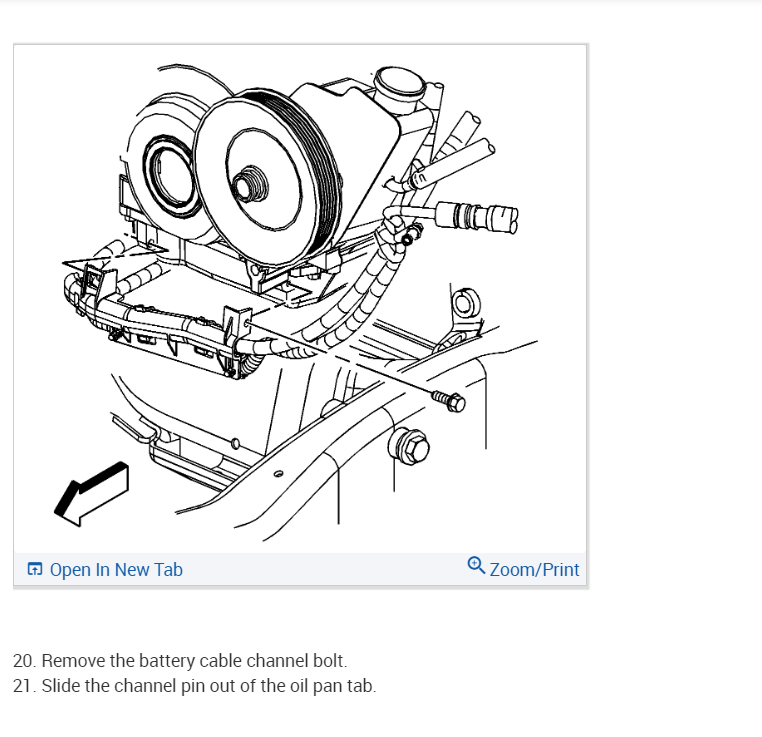Click the pair of tubes at upper right

click(462, 146)
